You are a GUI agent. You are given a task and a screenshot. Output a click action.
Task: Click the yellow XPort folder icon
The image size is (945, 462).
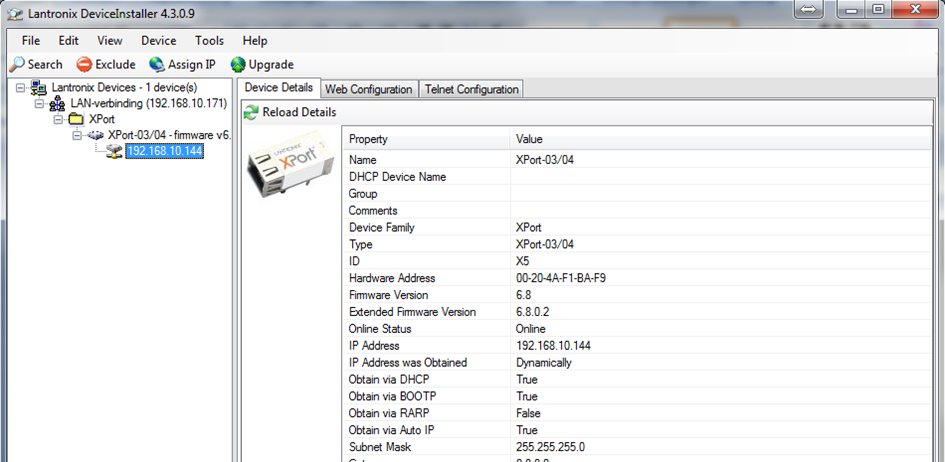pyautogui.click(x=76, y=119)
